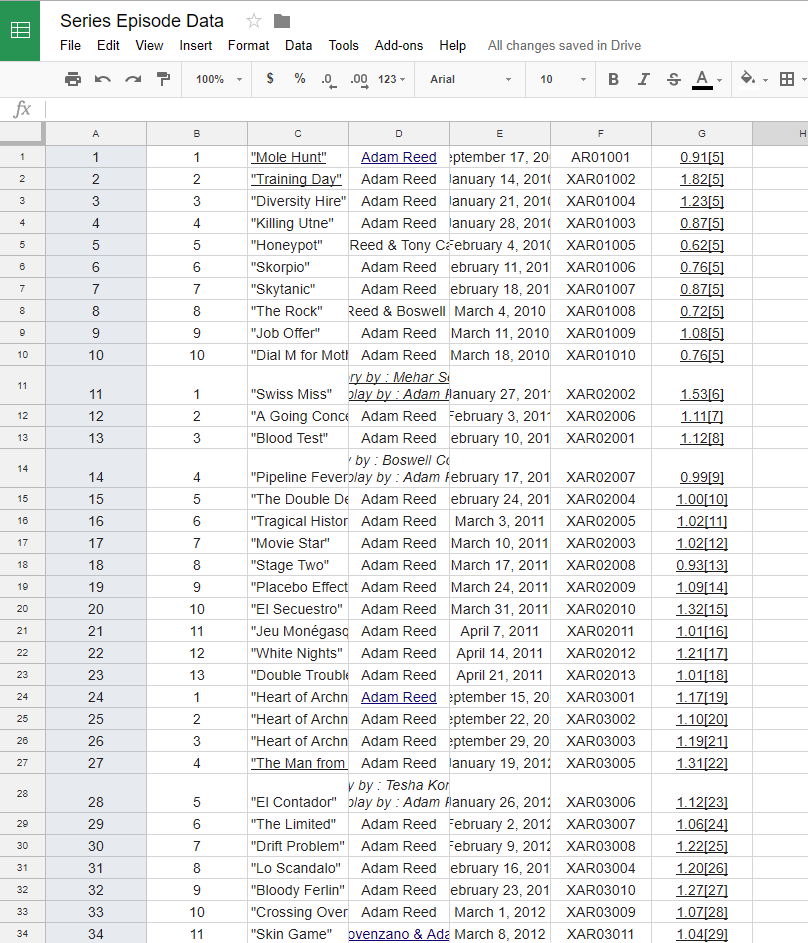Click the print icon
The height and width of the screenshot is (943, 808).
tap(73, 79)
